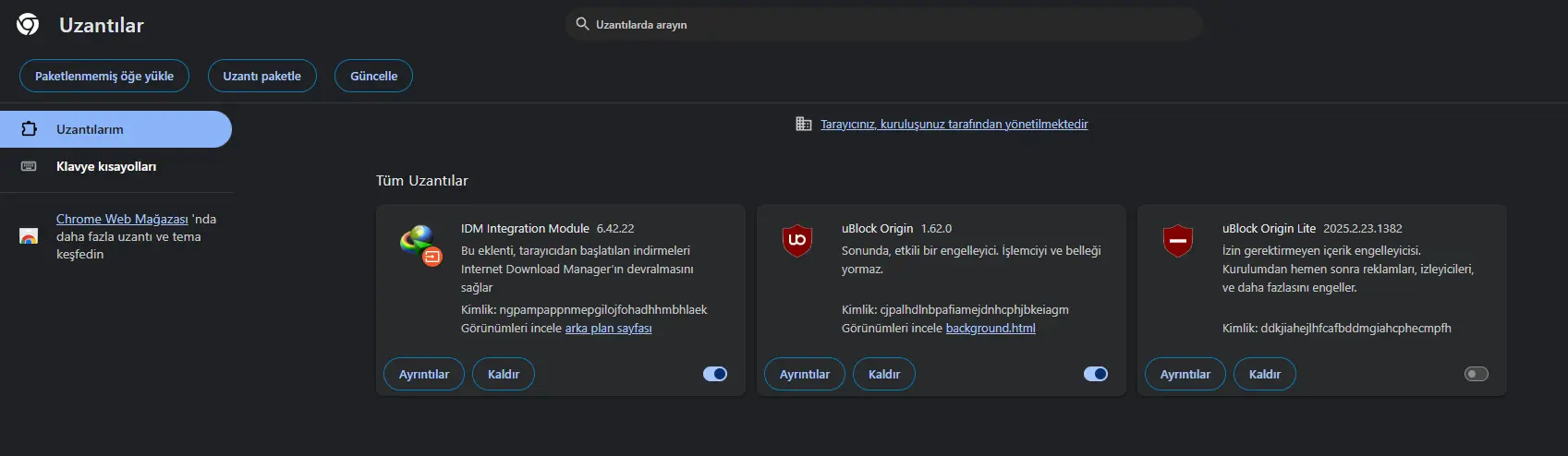Click the keyboard icon for Klavye kısayolları
Screen dimensions: 1568x456
(x=29, y=166)
